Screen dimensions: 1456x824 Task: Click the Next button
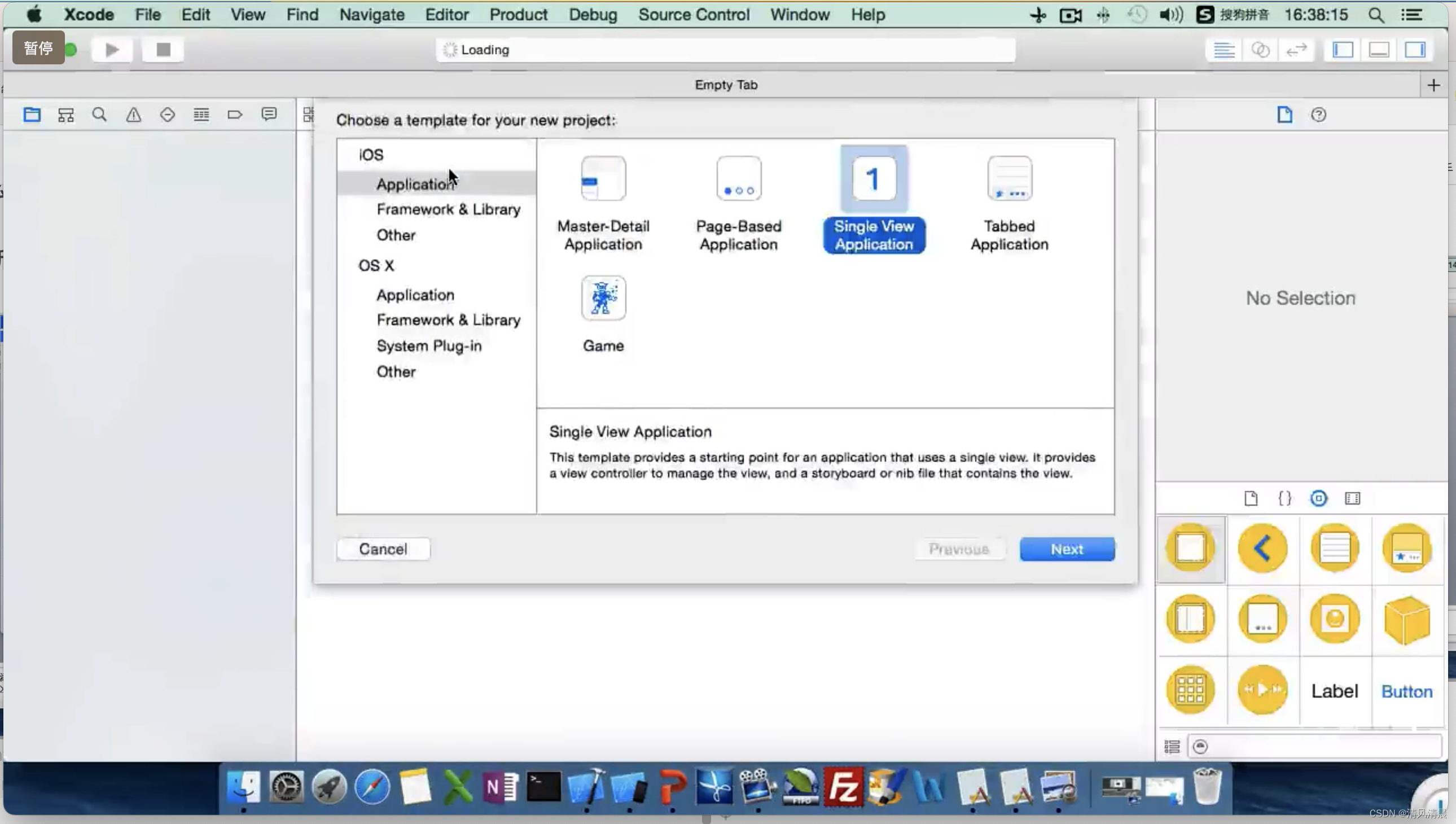point(1067,549)
